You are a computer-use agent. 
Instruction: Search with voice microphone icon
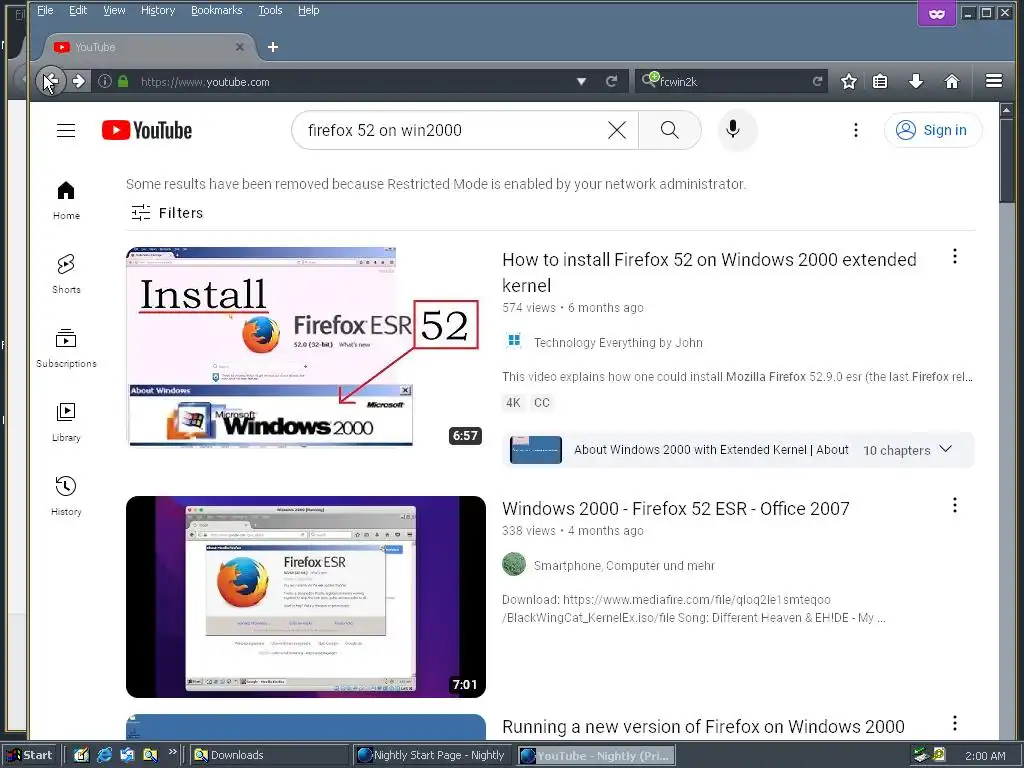click(x=733, y=129)
